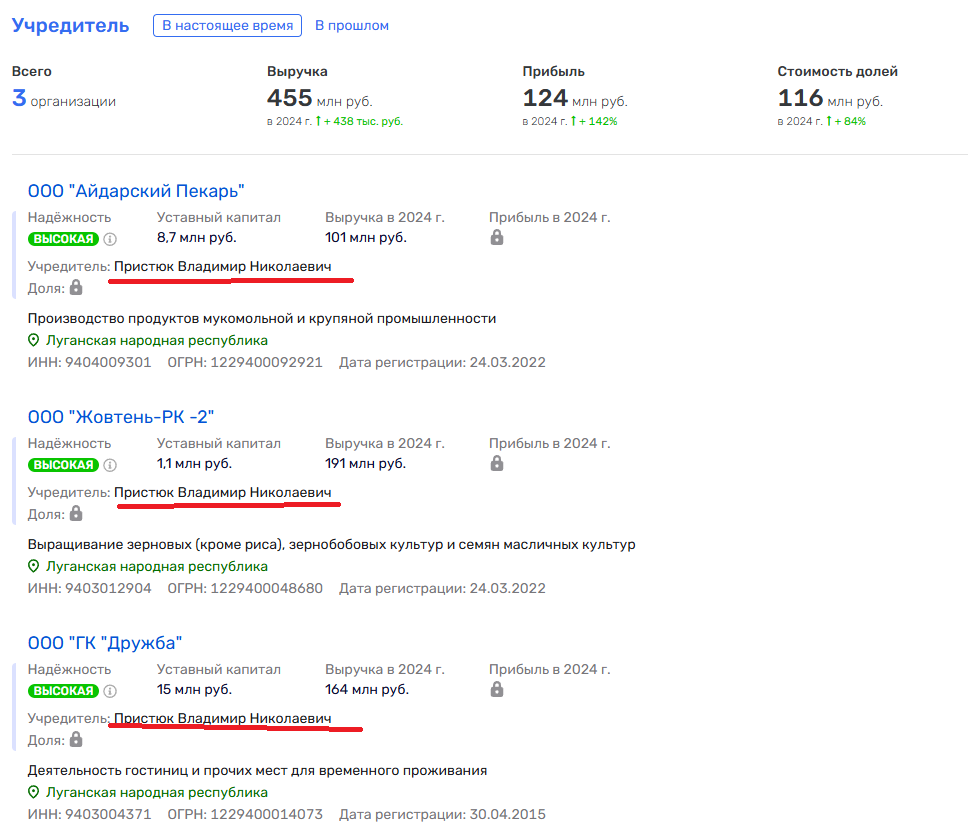Screen dimensions: 968x837
Task: Click the share lock icon for ГК Дружба
Action: tap(76, 740)
